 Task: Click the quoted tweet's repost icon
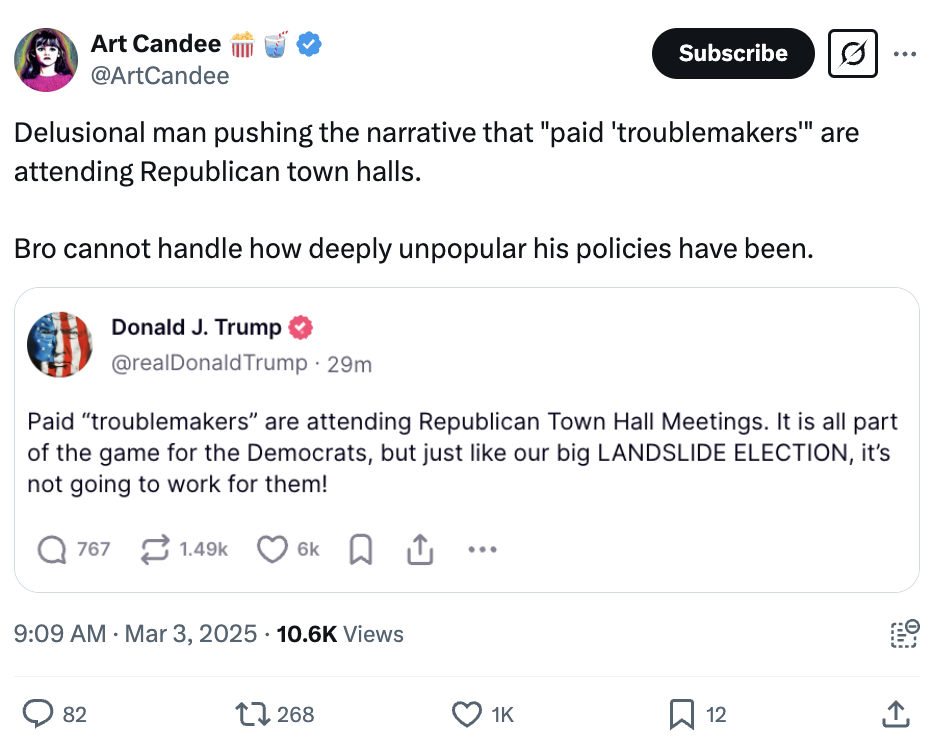pos(155,549)
